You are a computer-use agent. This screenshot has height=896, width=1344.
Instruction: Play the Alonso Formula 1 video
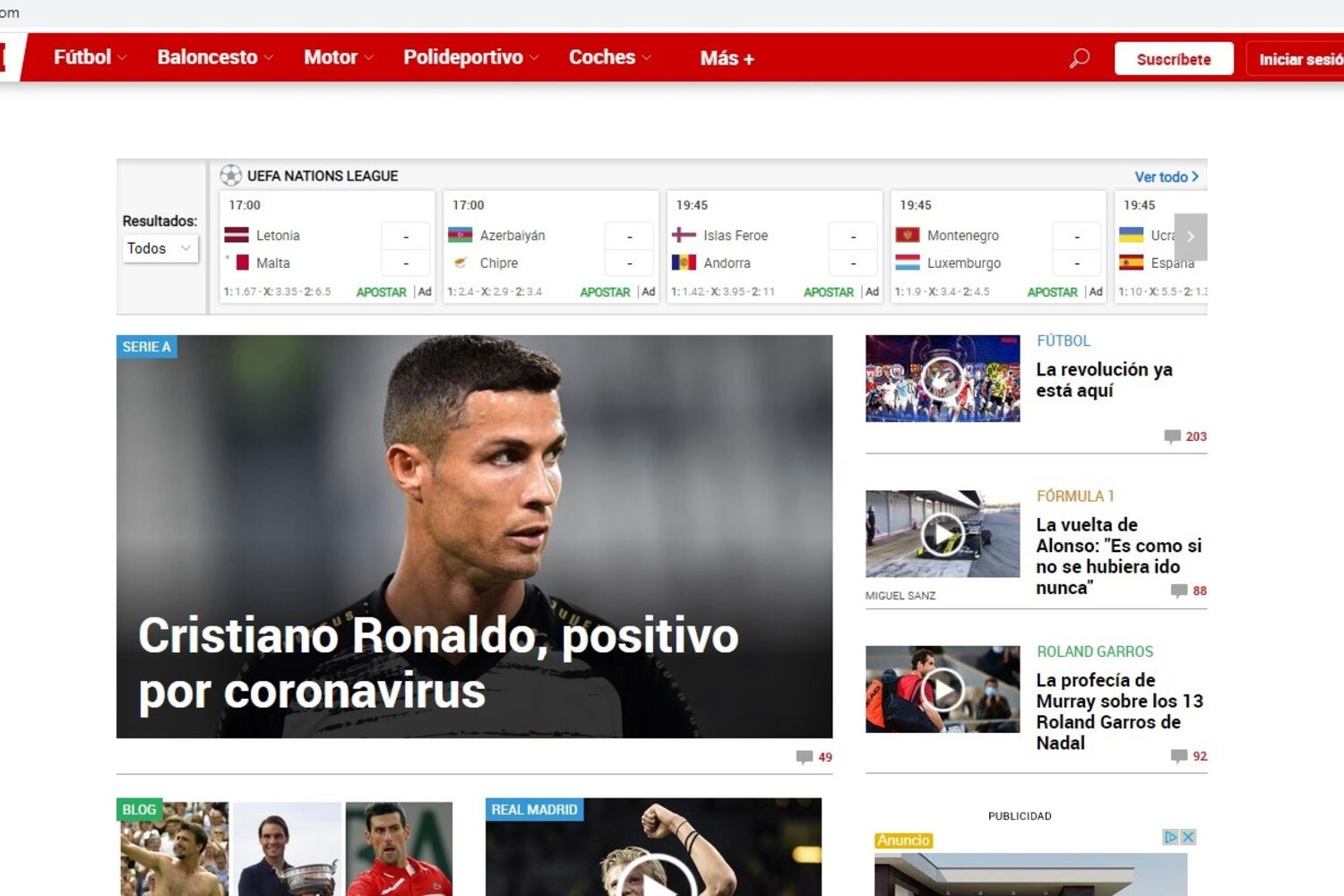tap(943, 534)
